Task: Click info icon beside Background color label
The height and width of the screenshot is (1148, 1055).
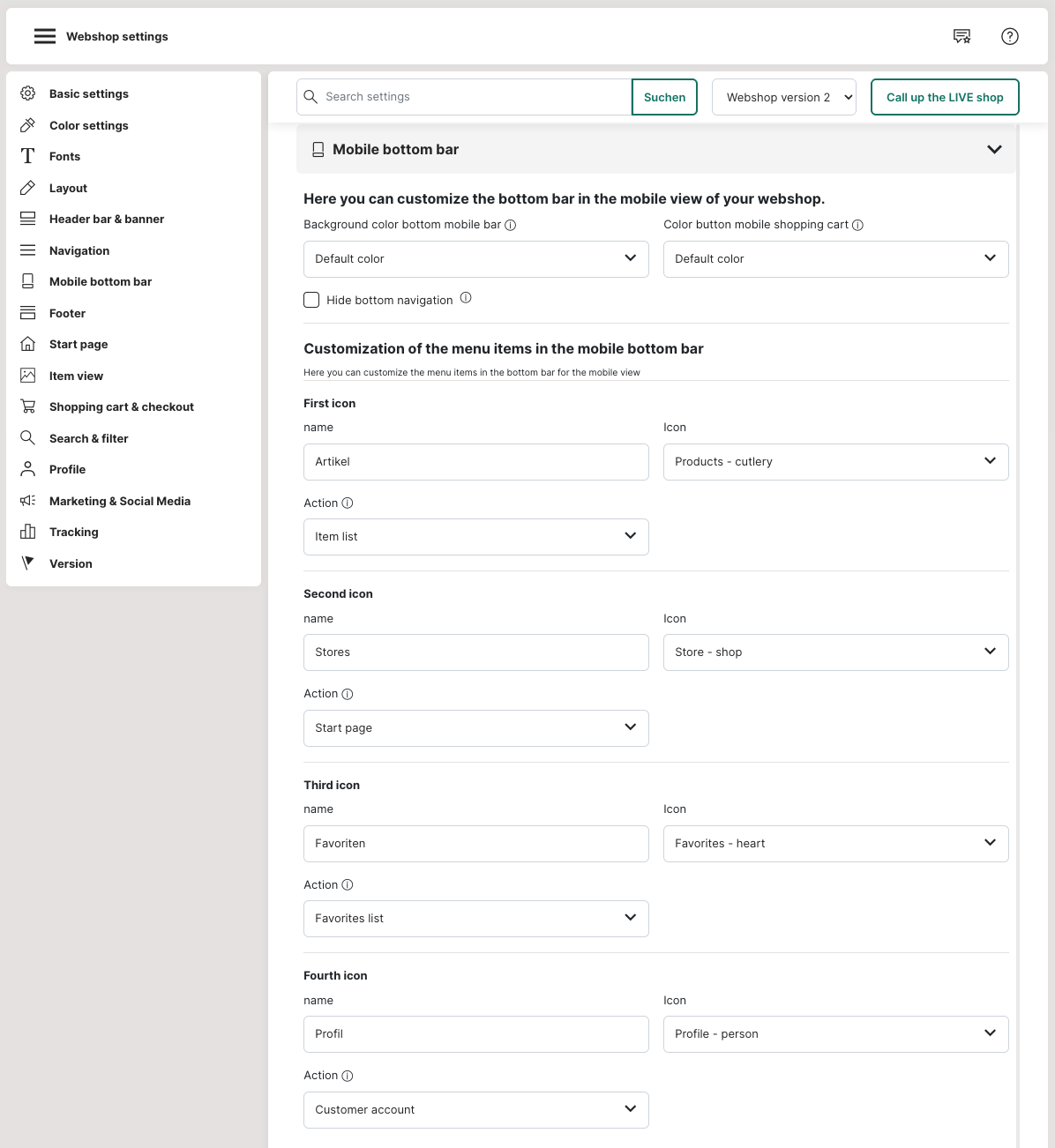Action: (511, 225)
